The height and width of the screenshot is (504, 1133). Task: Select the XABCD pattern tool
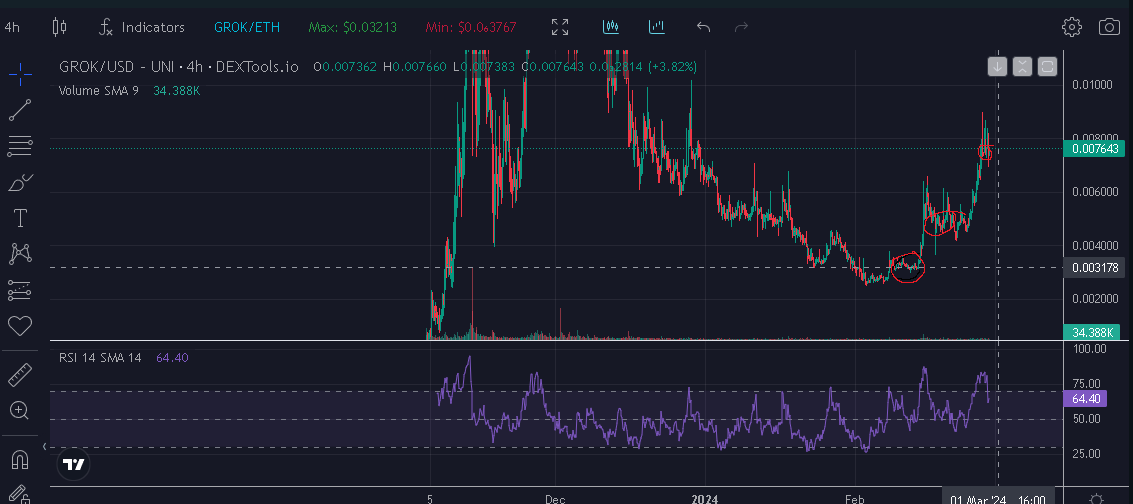20,253
